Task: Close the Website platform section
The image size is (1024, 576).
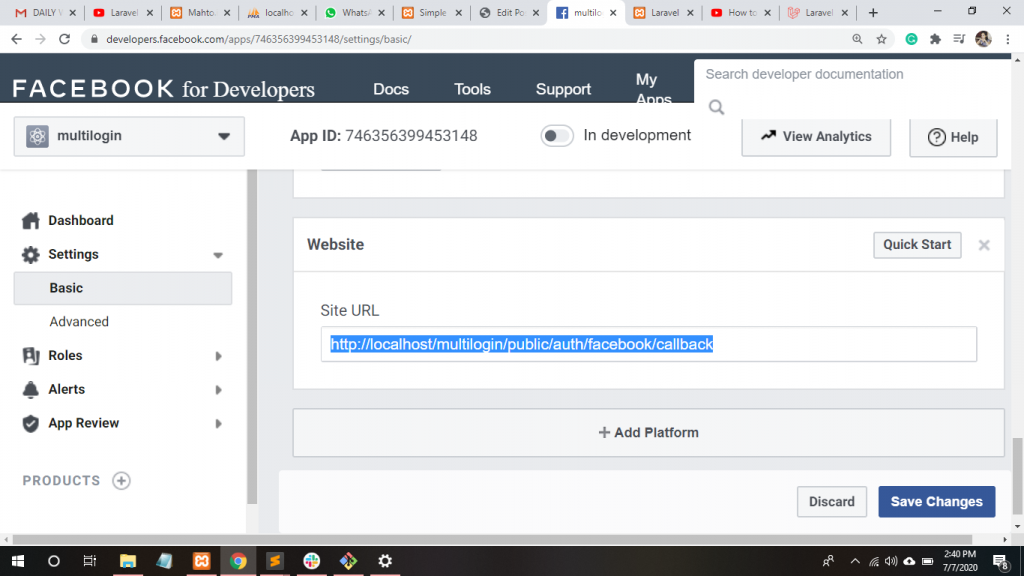Action: click(984, 245)
